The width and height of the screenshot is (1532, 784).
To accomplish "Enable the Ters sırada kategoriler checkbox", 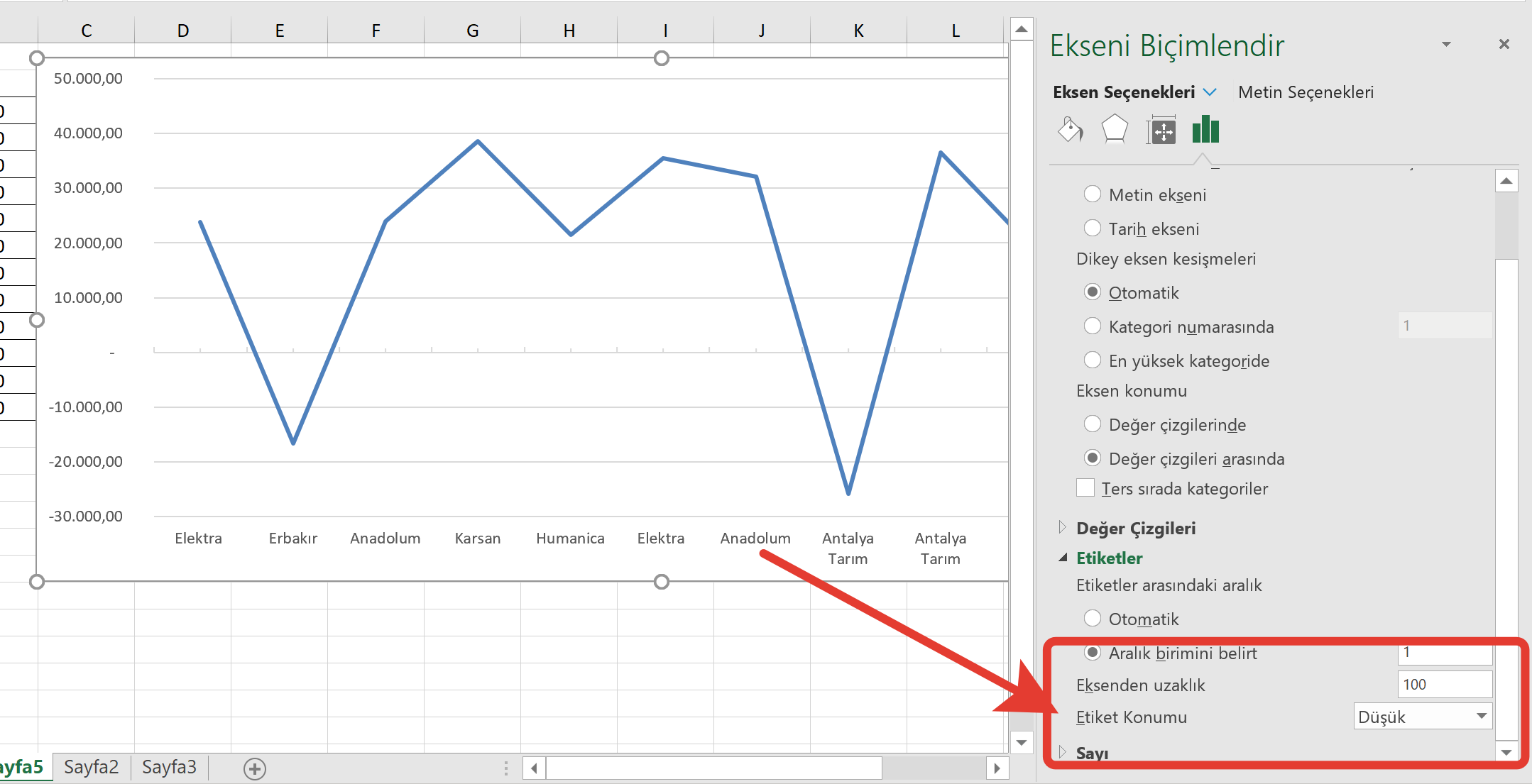I will click(x=1086, y=487).
